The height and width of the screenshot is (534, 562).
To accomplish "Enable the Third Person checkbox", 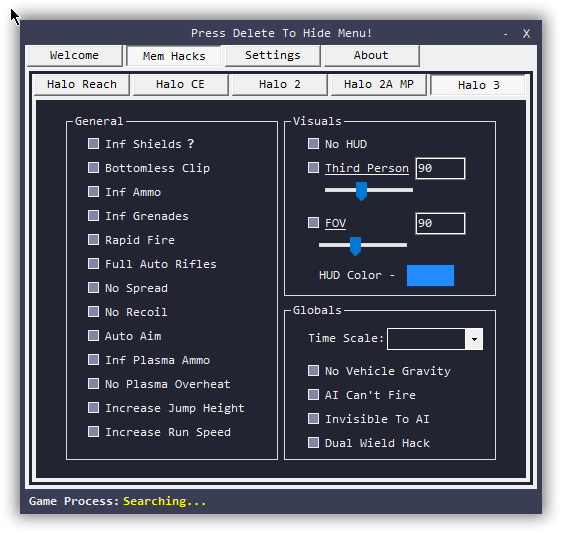I will coord(314,168).
